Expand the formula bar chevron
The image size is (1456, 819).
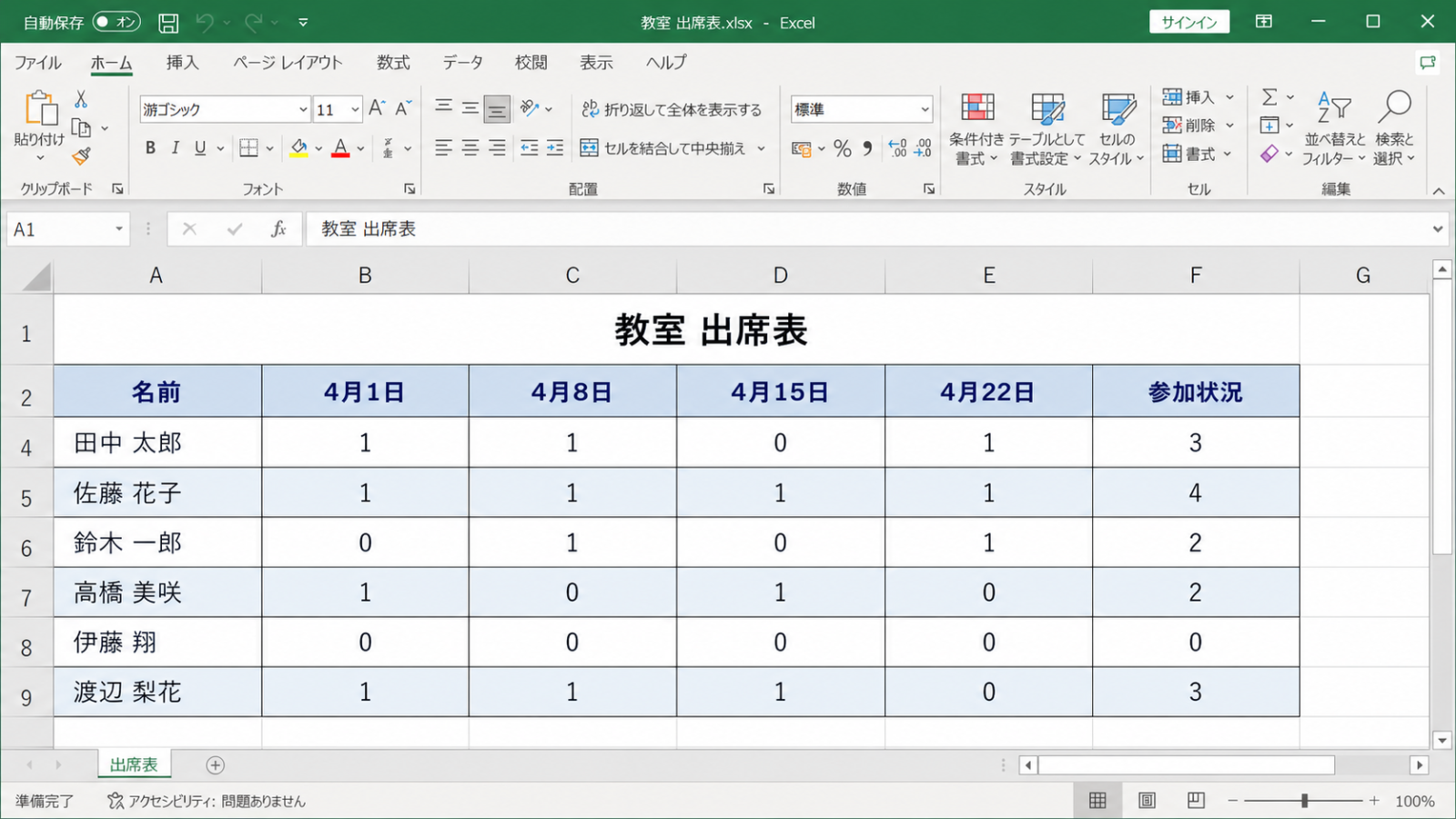pos(1438,229)
